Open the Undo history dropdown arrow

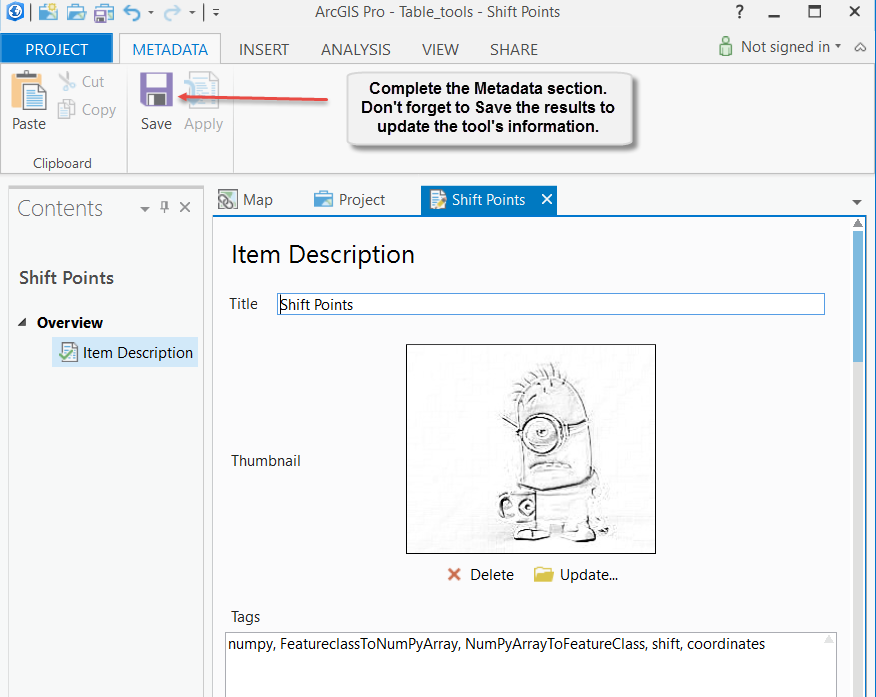point(151,12)
